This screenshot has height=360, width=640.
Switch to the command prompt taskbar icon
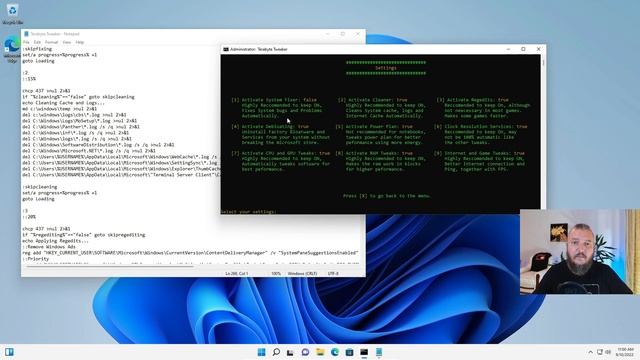click(x=364, y=352)
